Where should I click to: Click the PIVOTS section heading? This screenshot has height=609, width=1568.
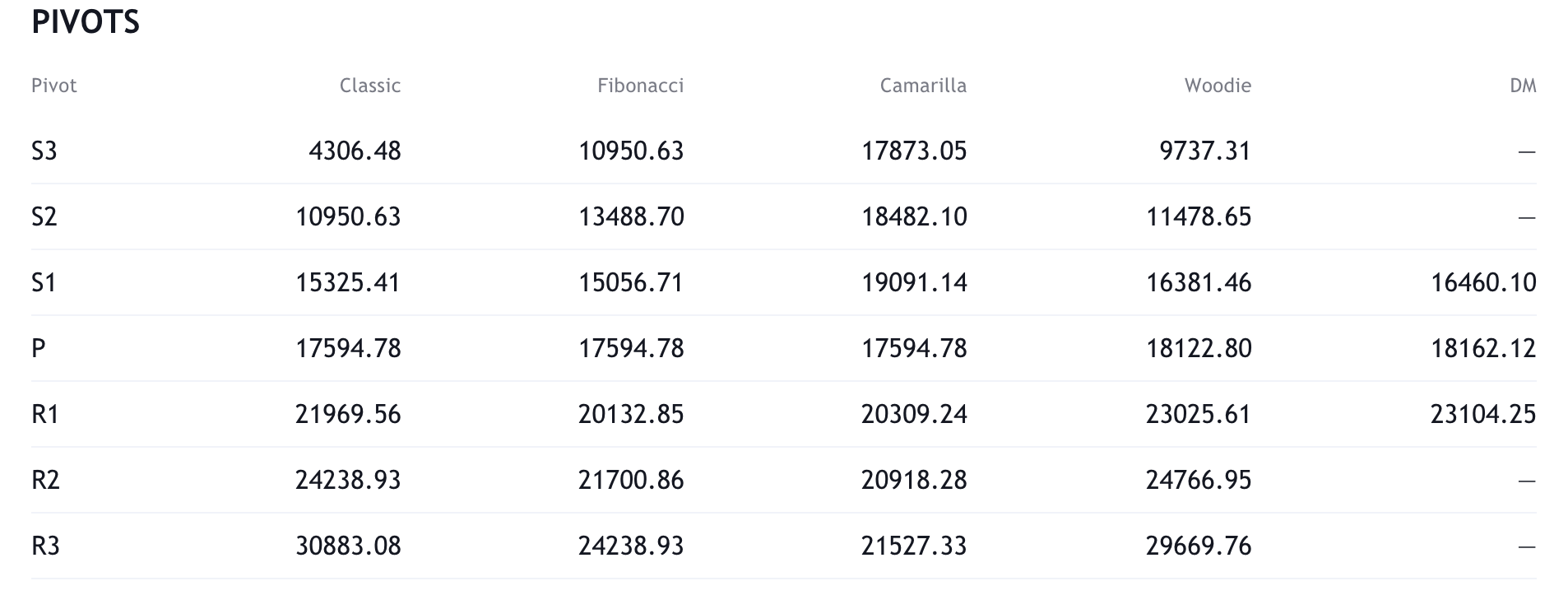pos(86,22)
